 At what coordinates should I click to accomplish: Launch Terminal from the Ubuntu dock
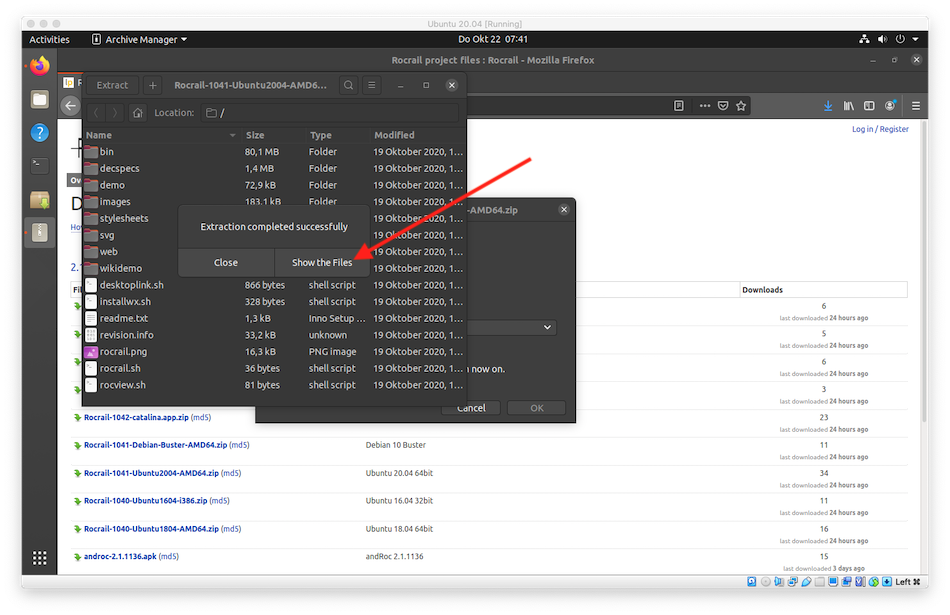click(39, 165)
